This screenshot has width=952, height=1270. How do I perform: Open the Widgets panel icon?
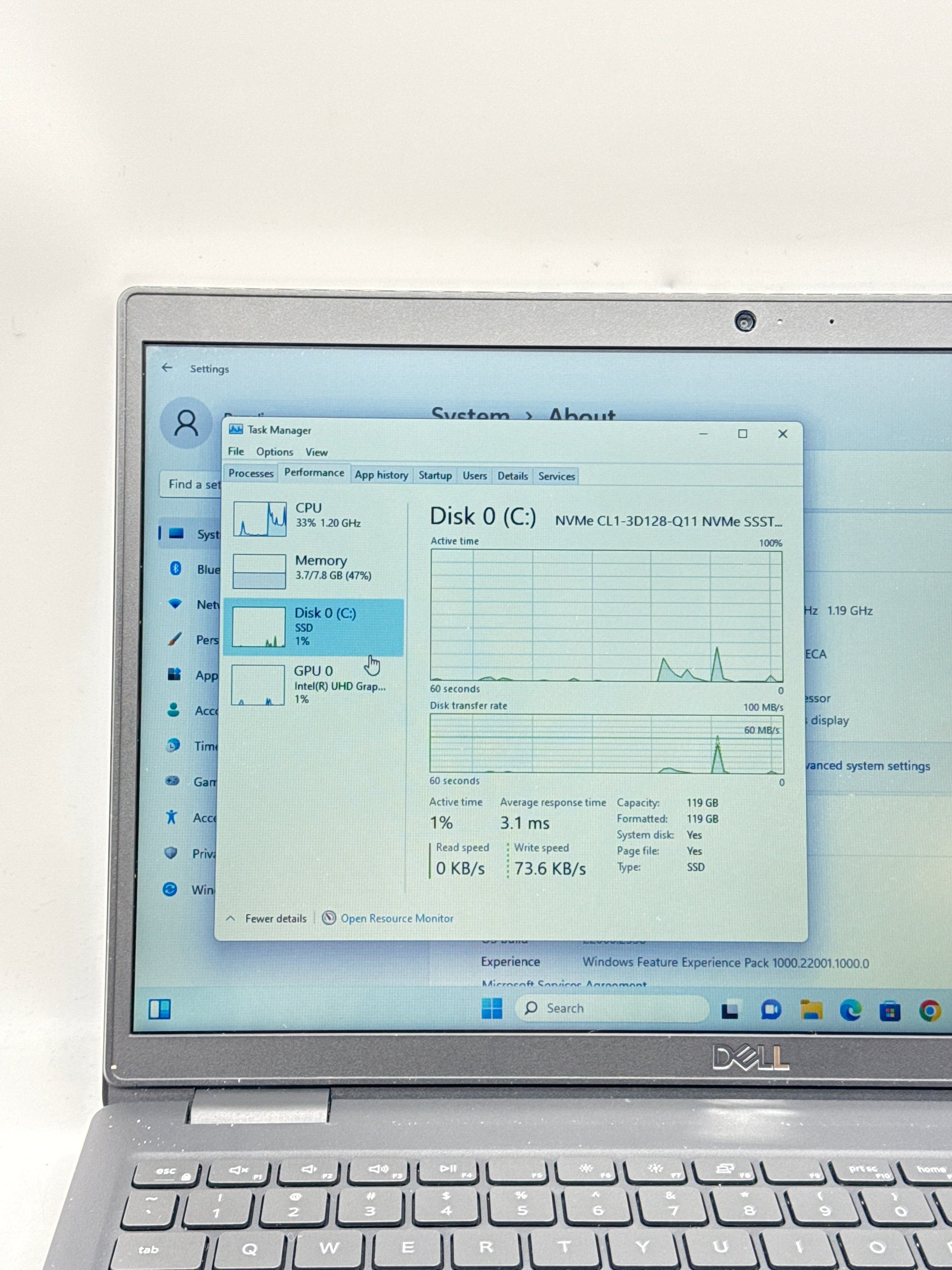(159, 1009)
